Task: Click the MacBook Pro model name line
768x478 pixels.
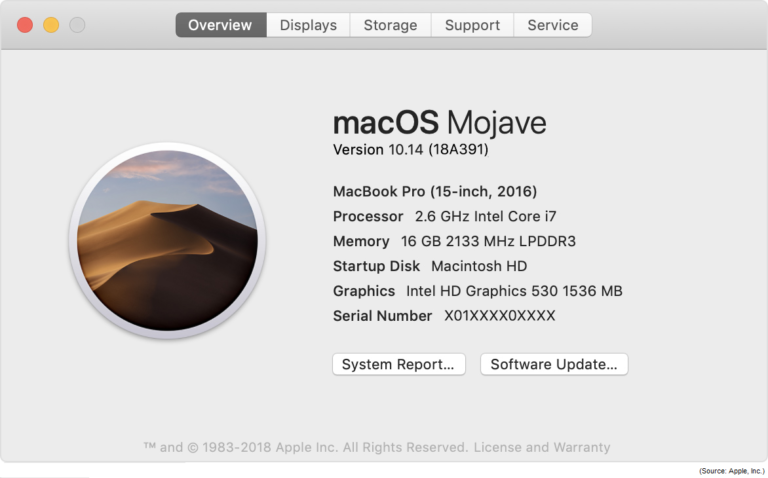Action: pos(434,191)
